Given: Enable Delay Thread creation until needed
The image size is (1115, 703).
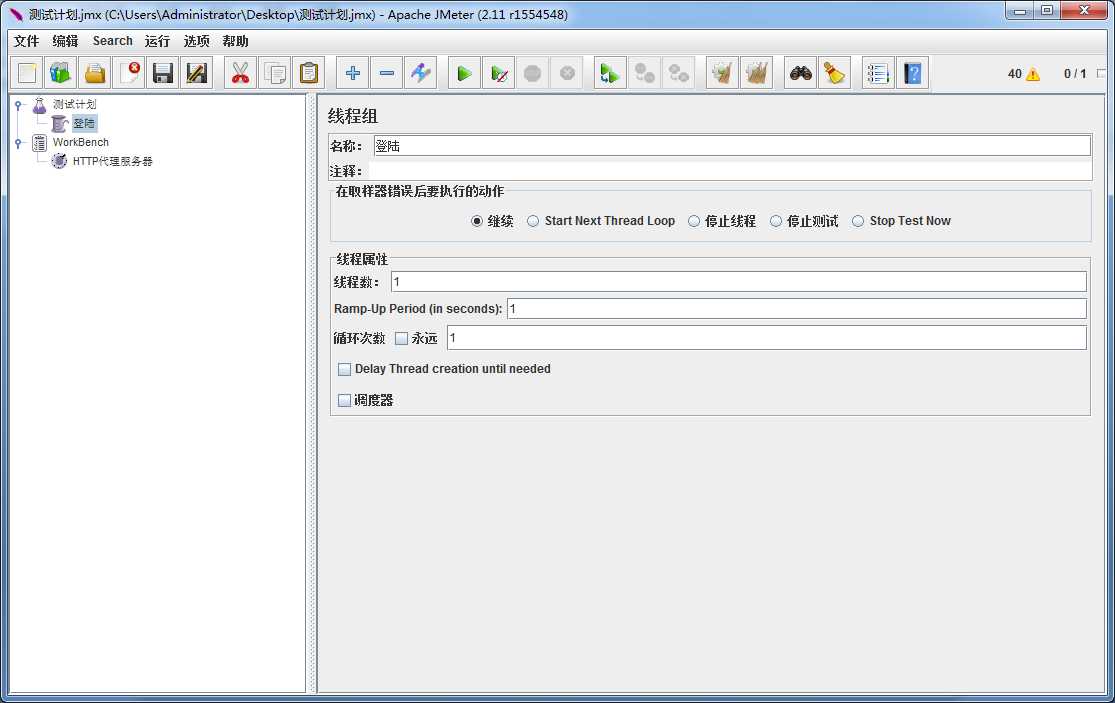Looking at the screenshot, I should (345, 369).
